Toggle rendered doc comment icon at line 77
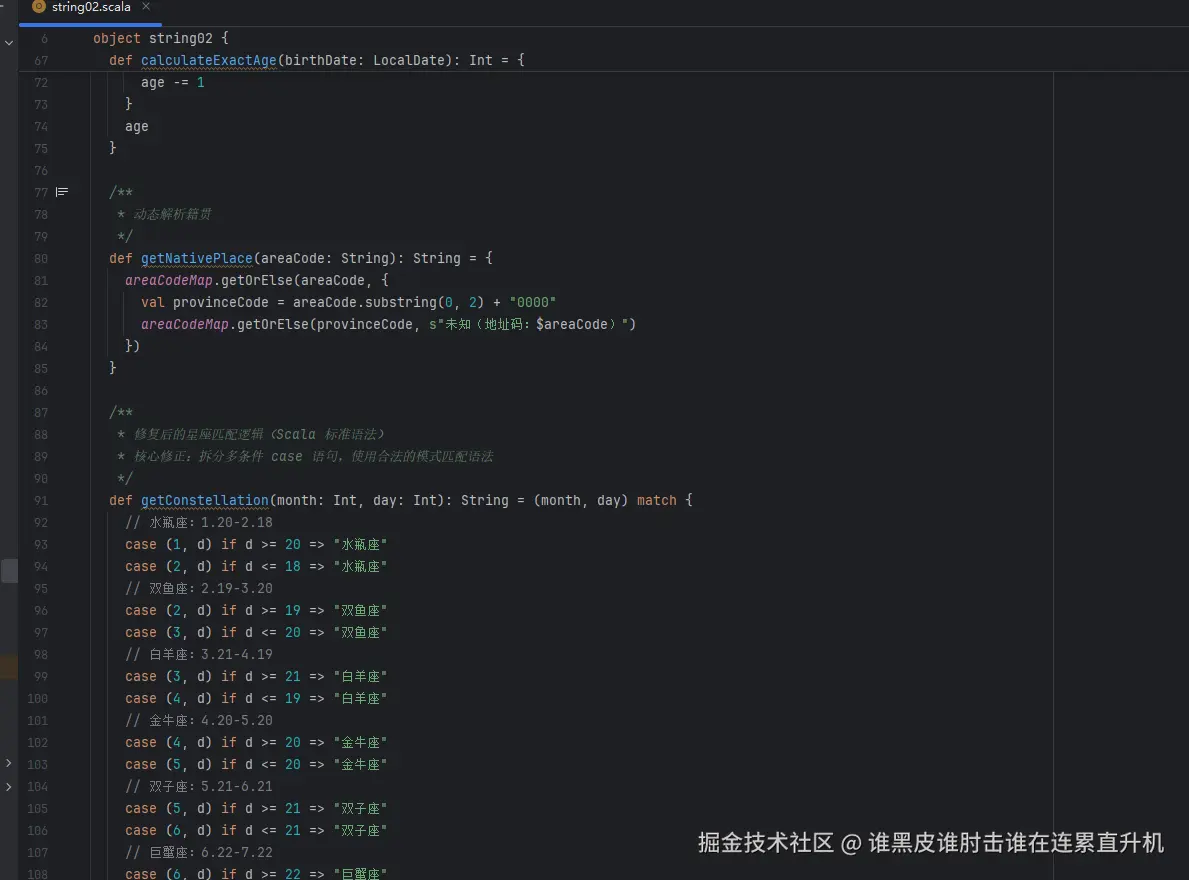 tap(62, 192)
